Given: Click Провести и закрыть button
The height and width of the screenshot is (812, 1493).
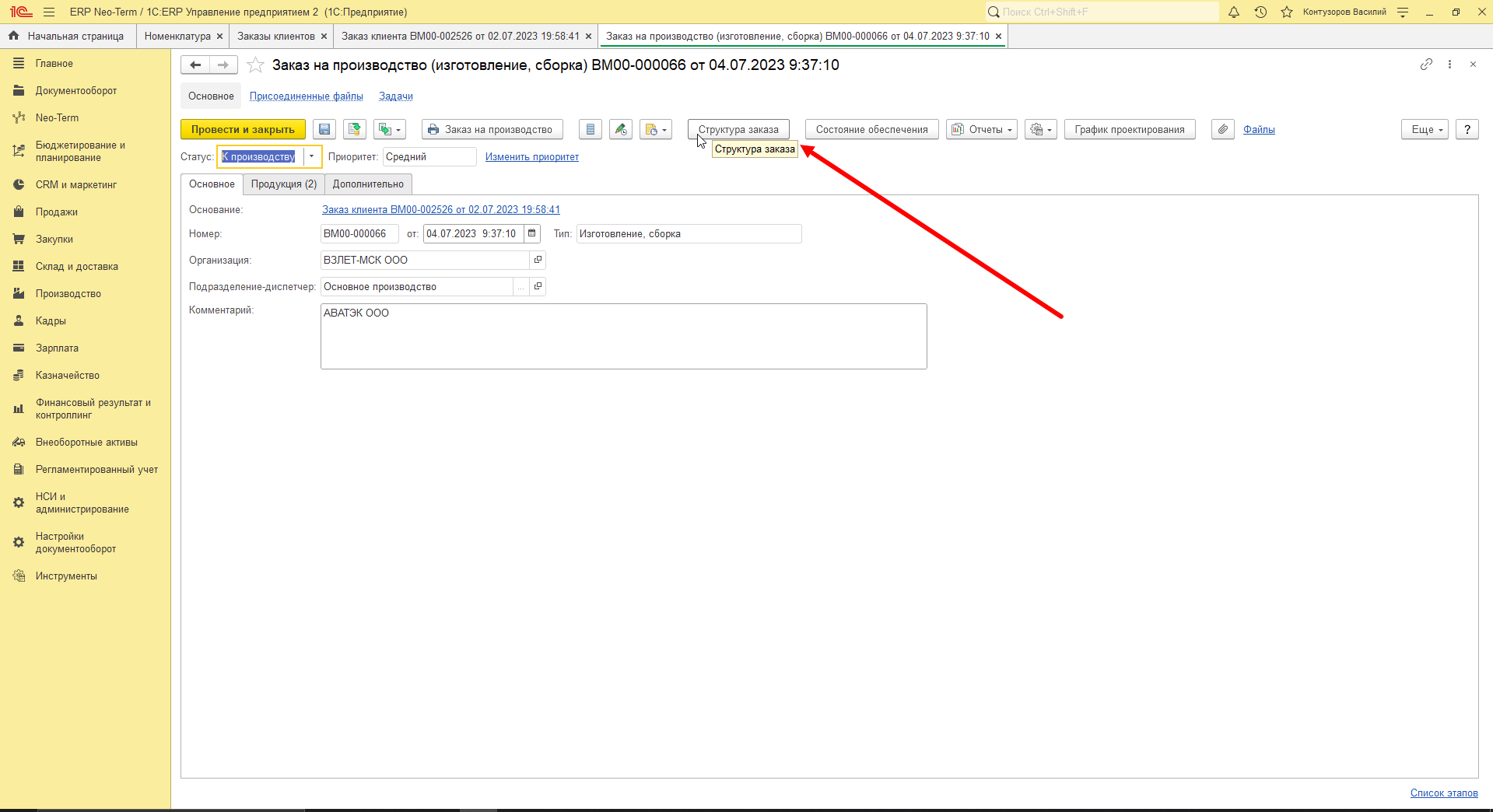Looking at the screenshot, I should coord(243,130).
